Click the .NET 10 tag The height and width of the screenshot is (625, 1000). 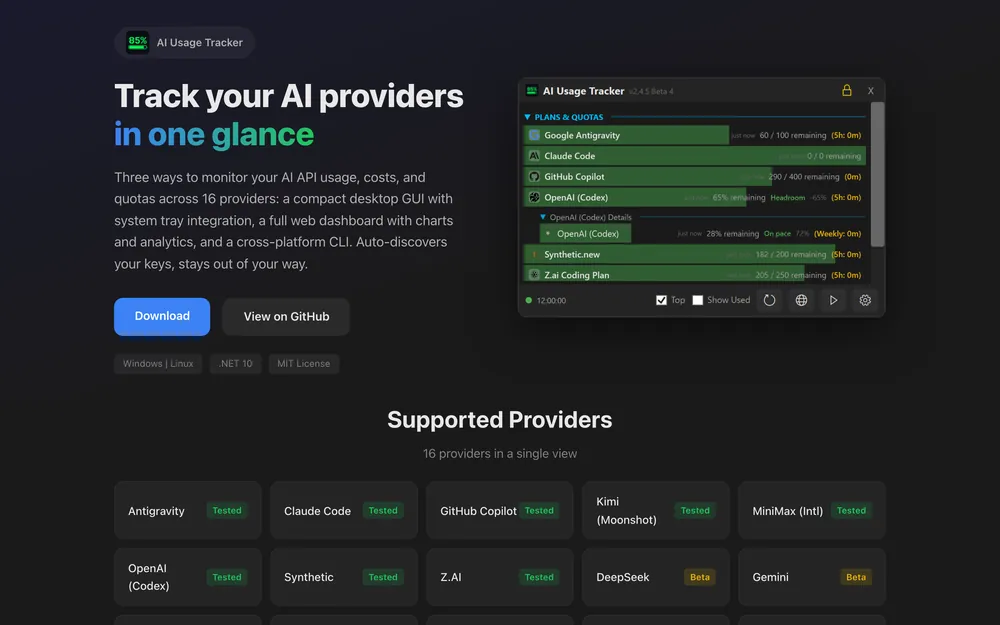click(x=235, y=364)
